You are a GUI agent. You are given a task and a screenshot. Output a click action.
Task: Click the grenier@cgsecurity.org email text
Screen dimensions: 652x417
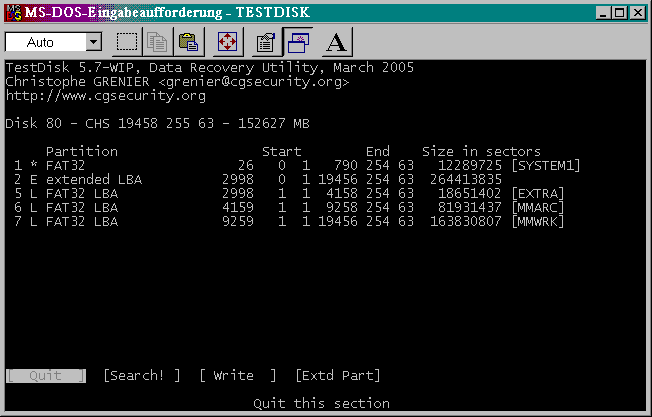[254, 82]
